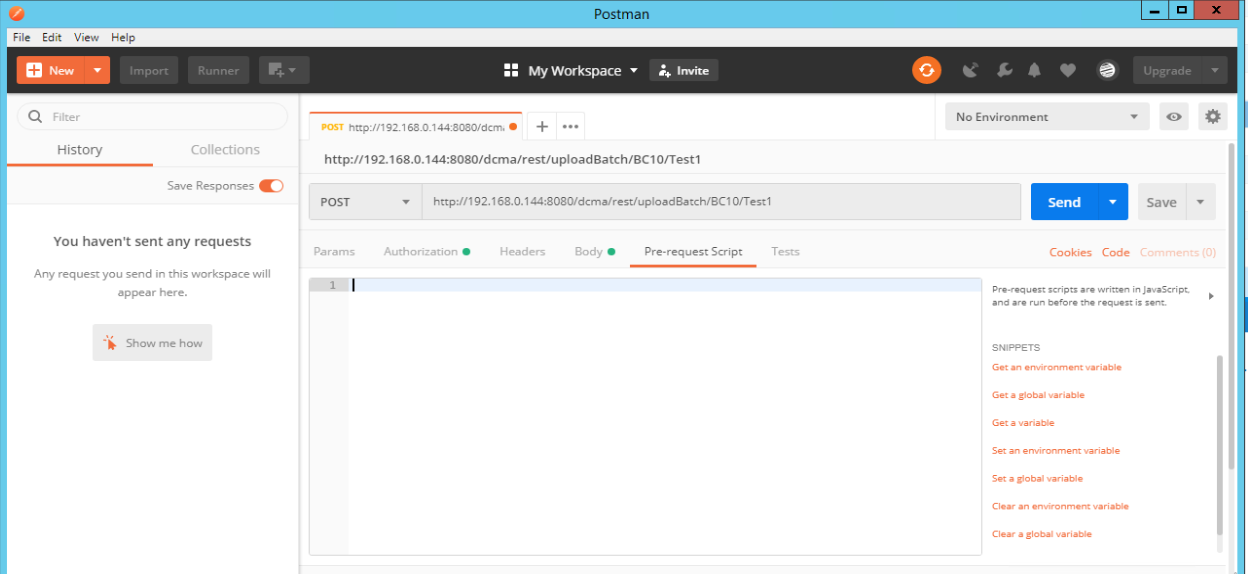
Task: Insert Get a global variable snippet
Action: click(1038, 395)
